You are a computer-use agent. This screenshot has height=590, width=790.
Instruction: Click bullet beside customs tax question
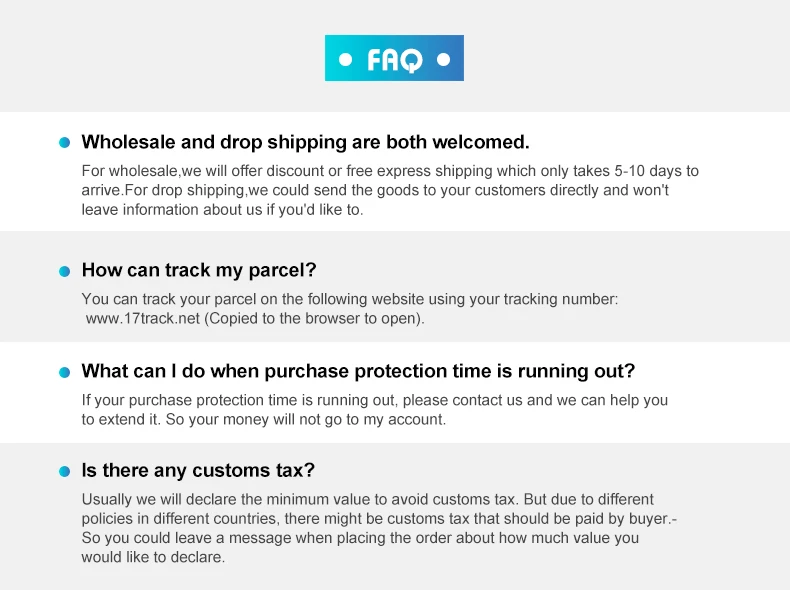(65, 471)
